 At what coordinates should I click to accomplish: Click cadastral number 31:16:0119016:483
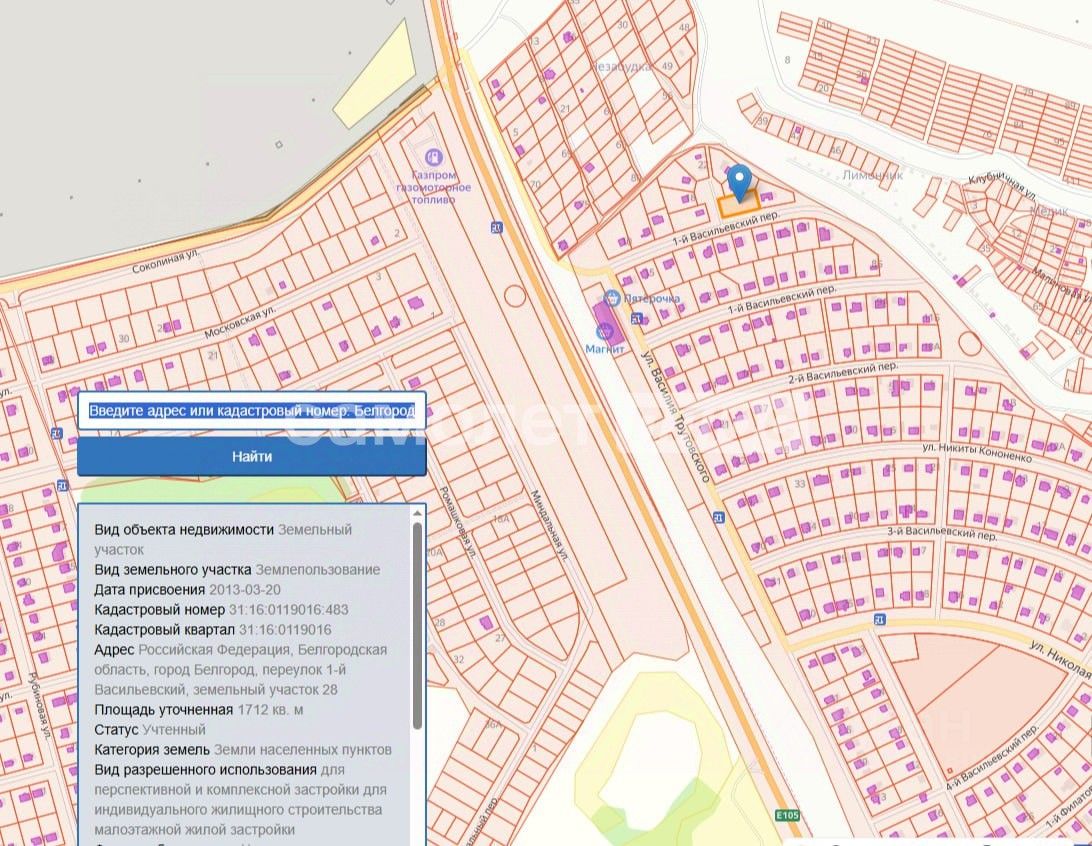click(288, 609)
